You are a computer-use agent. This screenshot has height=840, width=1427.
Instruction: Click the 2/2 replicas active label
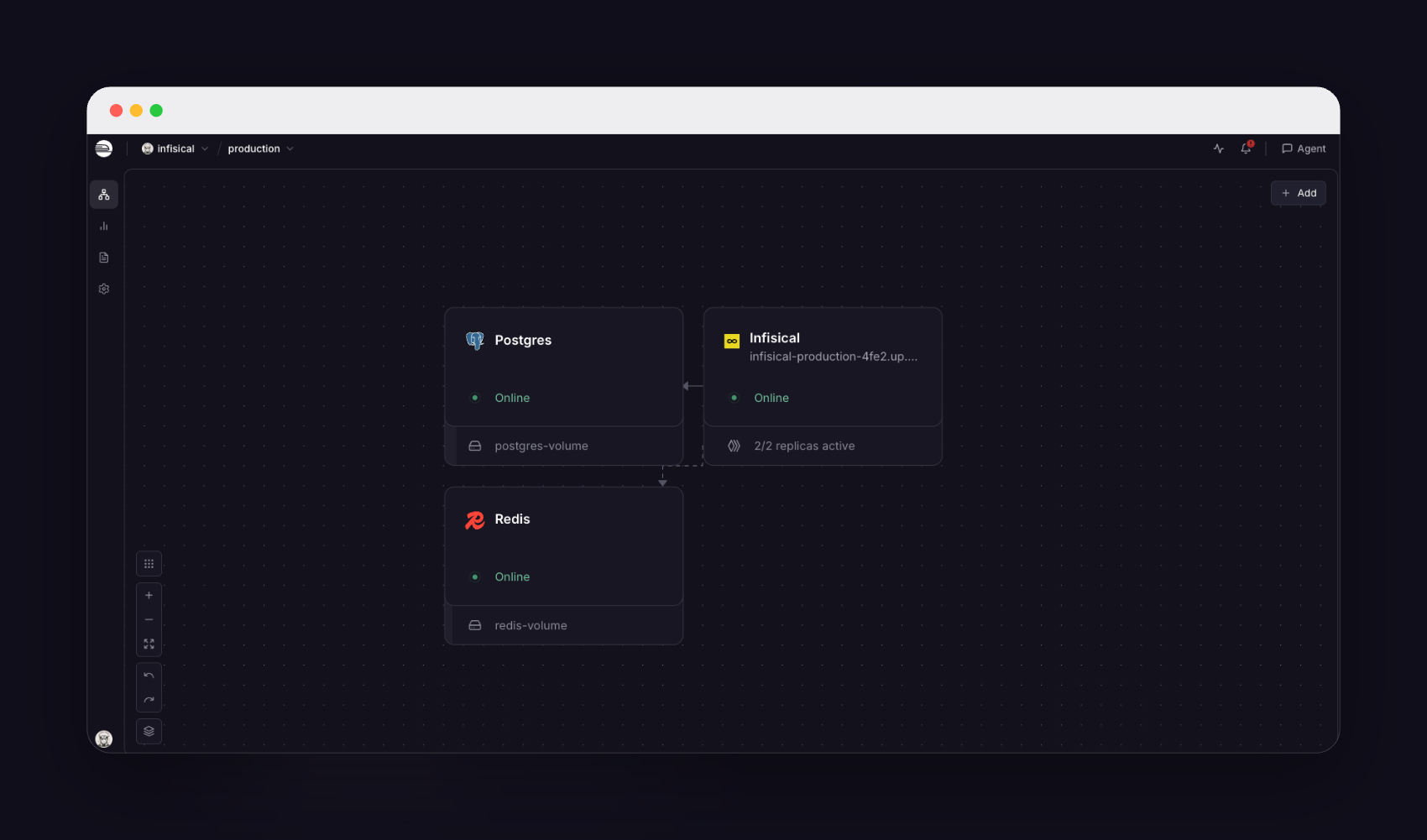coord(804,446)
